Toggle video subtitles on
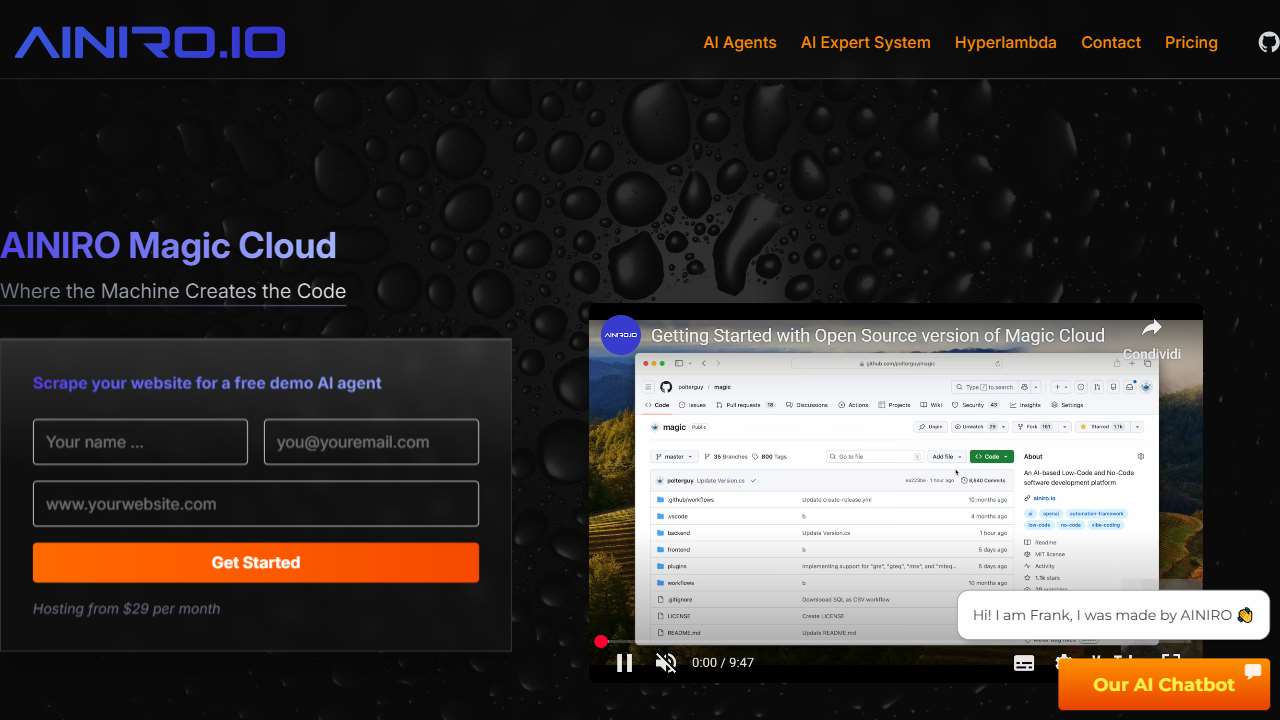 tap(1024, 662)
